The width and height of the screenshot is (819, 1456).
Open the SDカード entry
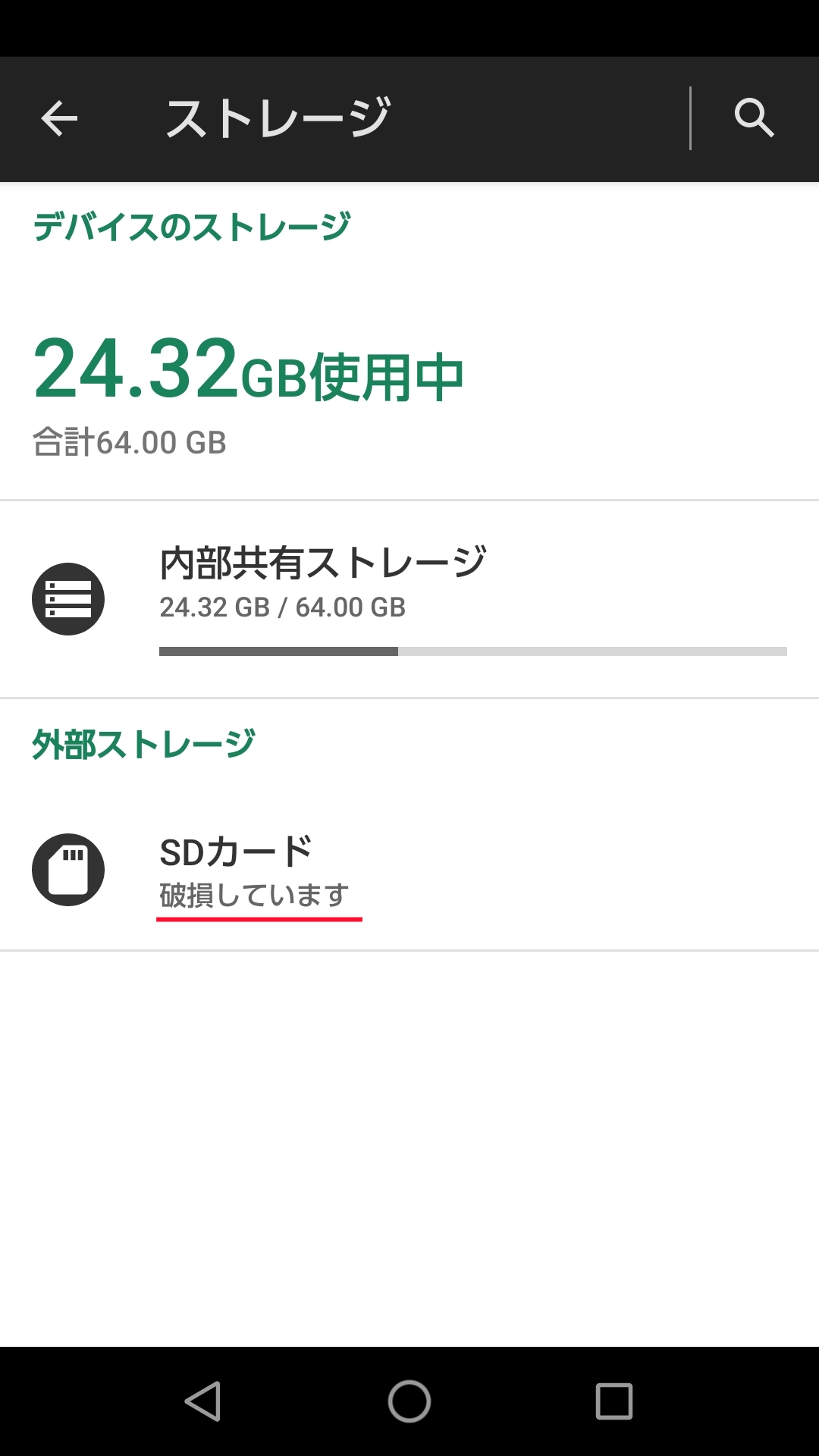(236, 852)
